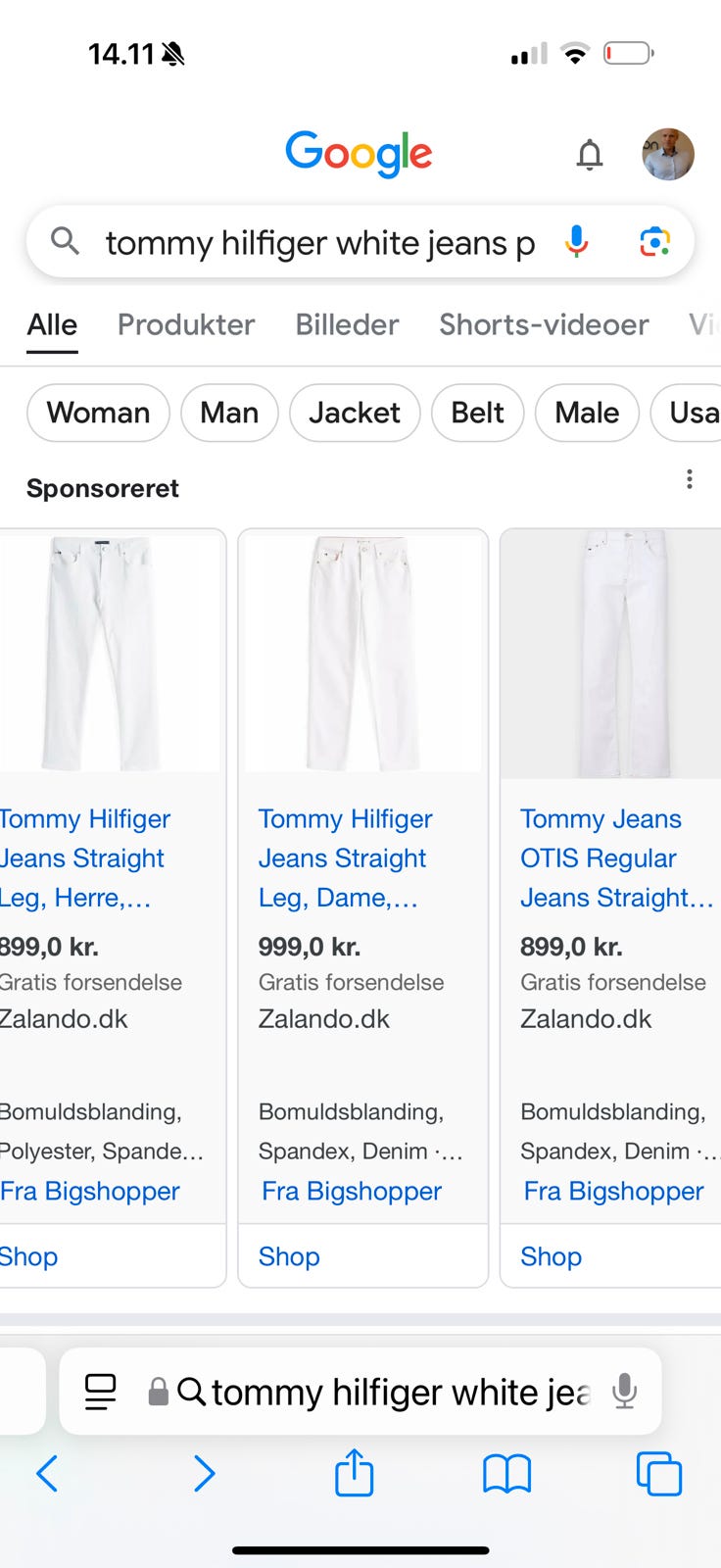The image size is (721, 1568).
Task: Tap the Google search query field
Action: [x=319, y=242]
